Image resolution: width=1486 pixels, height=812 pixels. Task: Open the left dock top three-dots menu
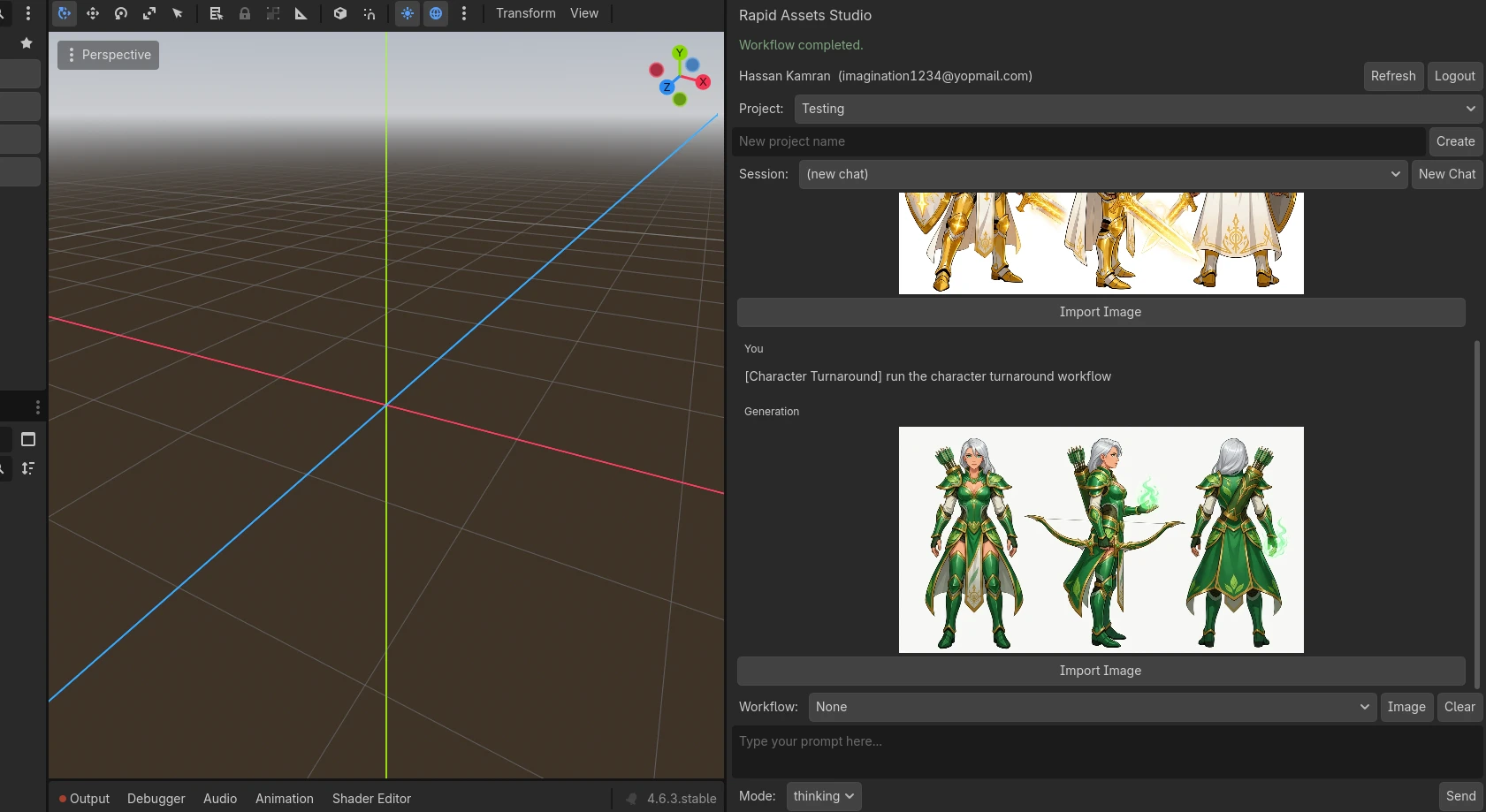(28, 13)
